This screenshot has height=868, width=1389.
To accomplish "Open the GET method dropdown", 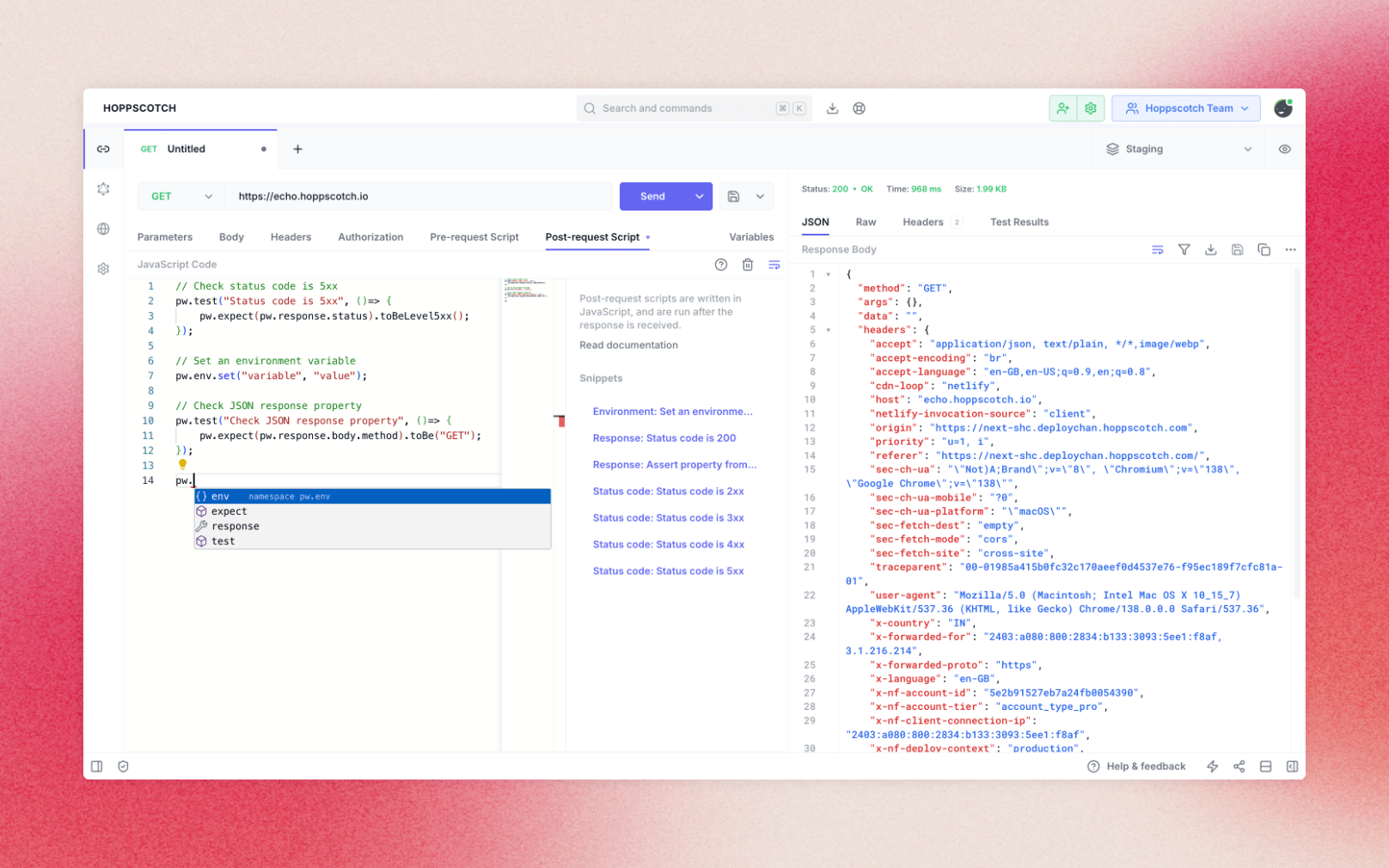I will click(x=181, y=196).
